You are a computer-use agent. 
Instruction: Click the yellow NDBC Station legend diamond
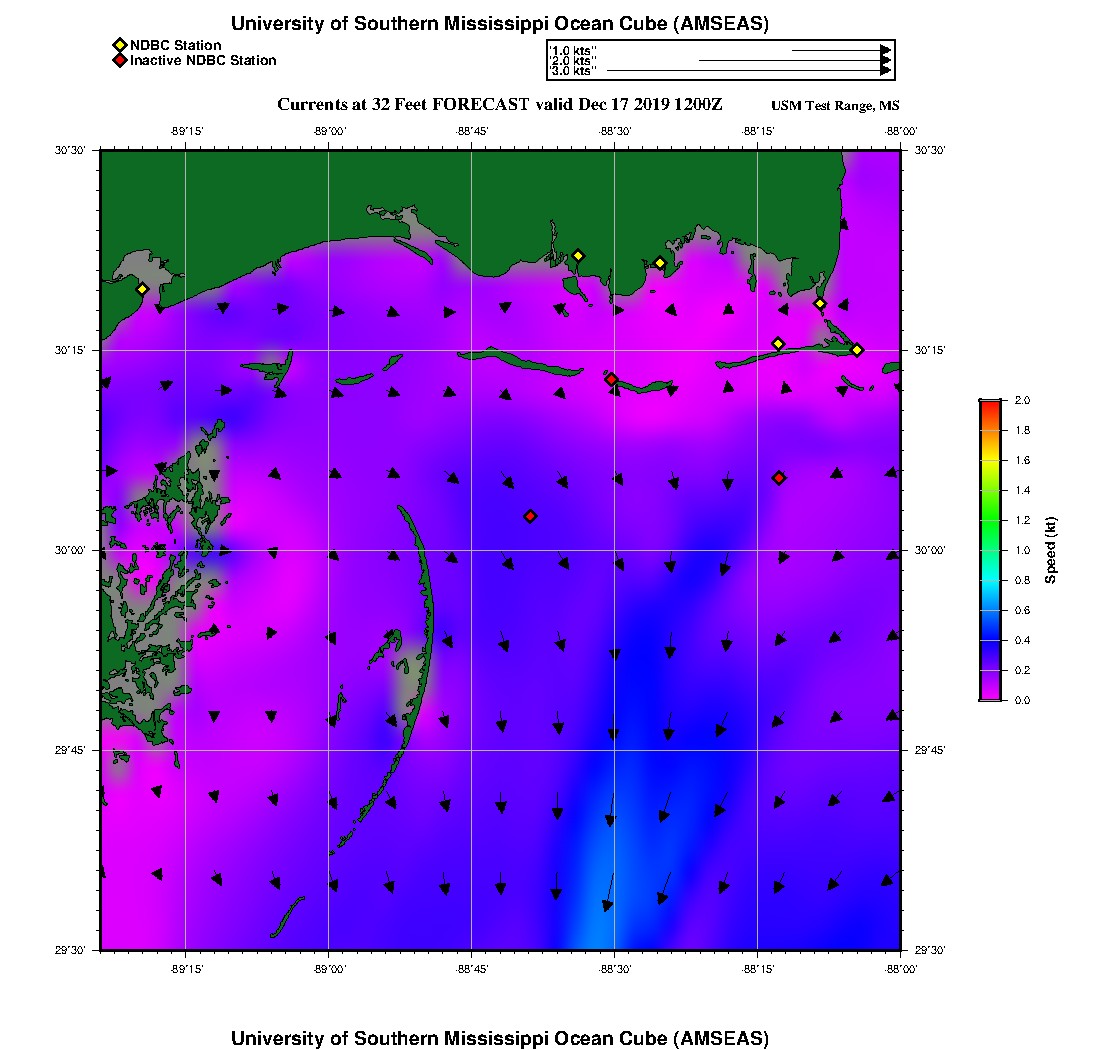coord(119,45)
